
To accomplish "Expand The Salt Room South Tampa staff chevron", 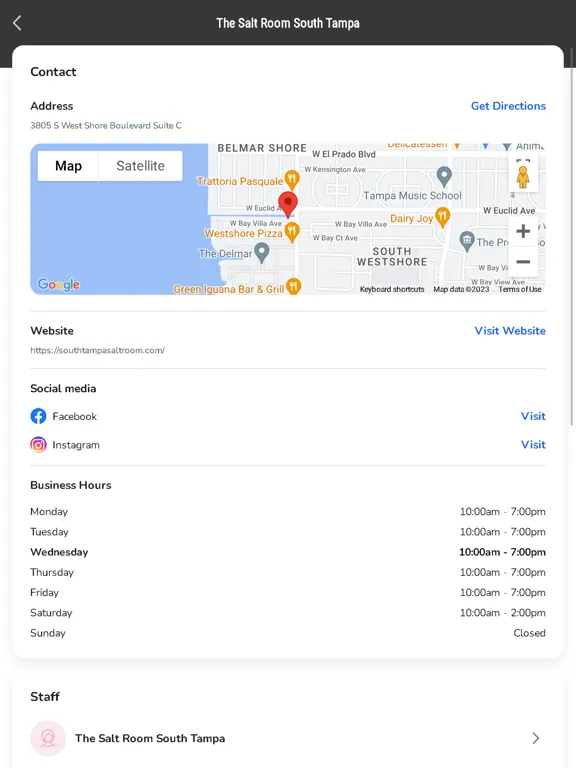I will tap(536, 738).
